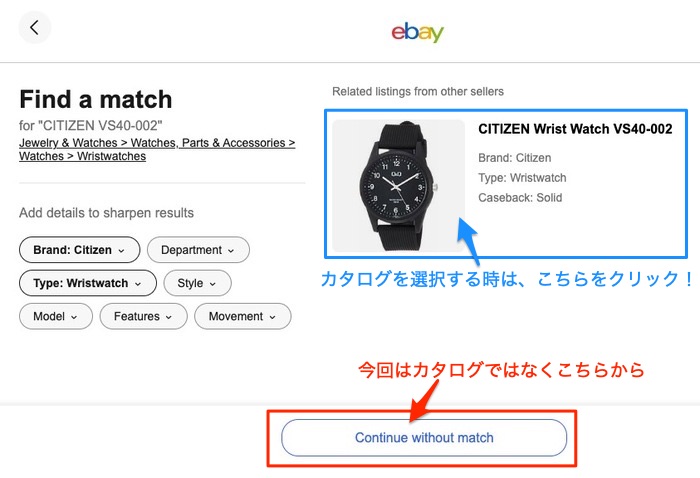Select the CITIZEN Wrist Watch VS40-002 title
The image size is (700, 478).
pos(575,129)
